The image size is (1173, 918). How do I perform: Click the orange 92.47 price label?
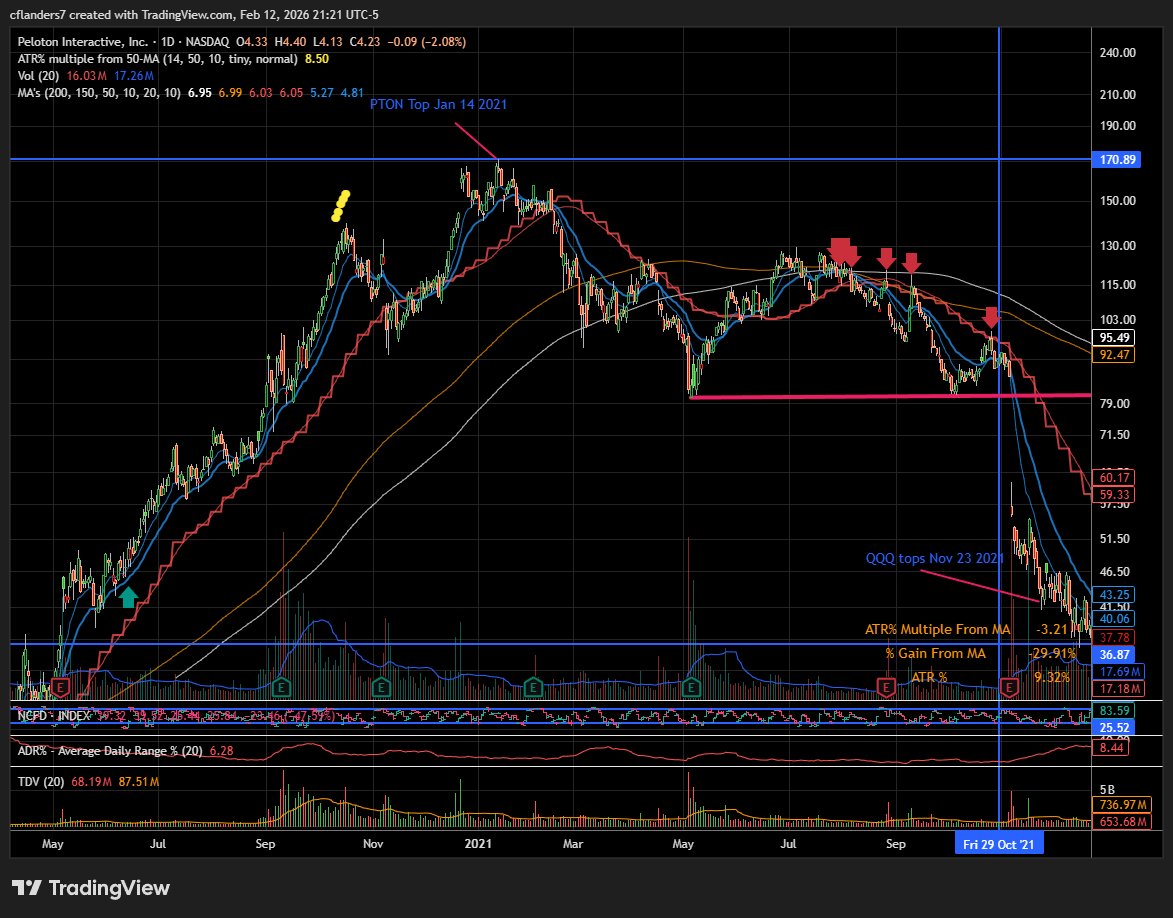(1114, 355)
